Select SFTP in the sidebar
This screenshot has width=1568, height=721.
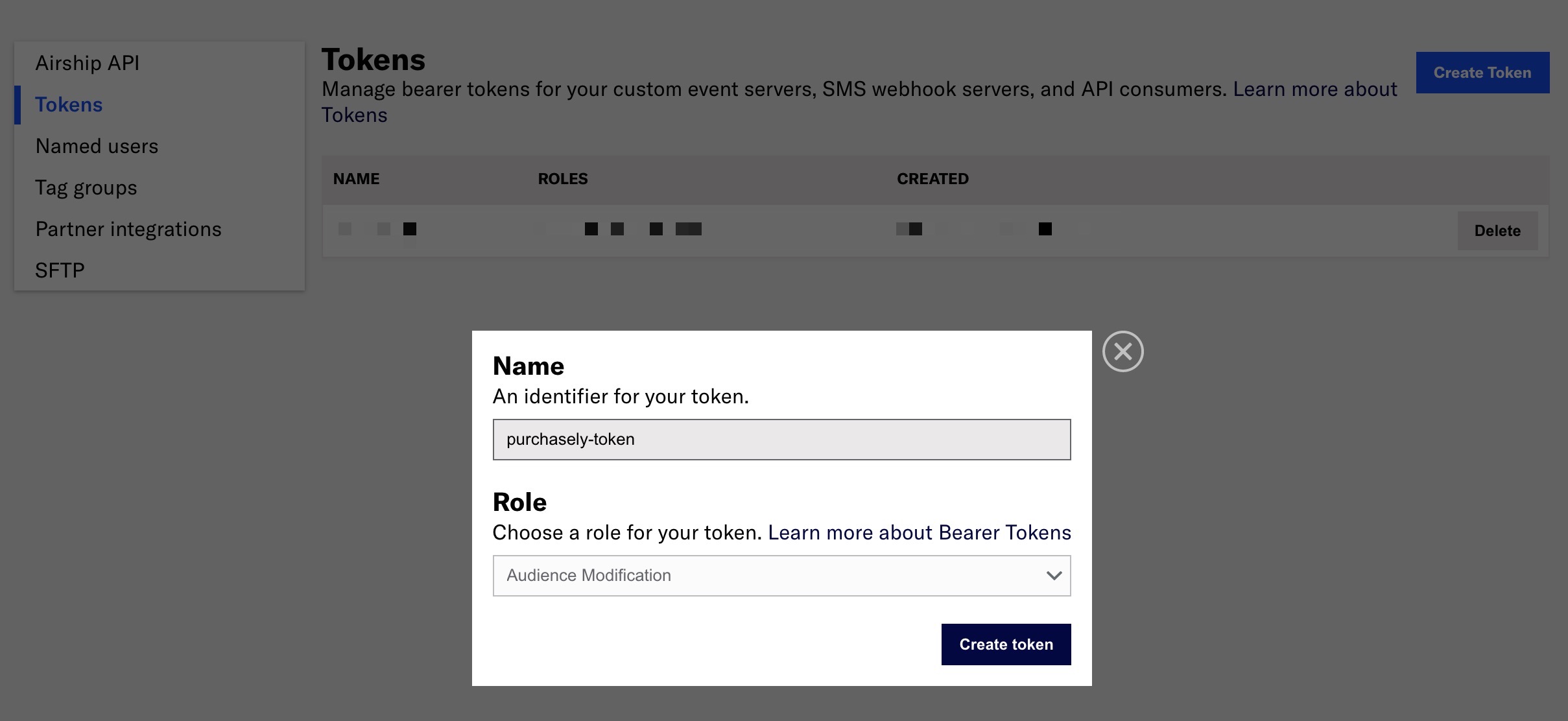[x=60, y=270]
